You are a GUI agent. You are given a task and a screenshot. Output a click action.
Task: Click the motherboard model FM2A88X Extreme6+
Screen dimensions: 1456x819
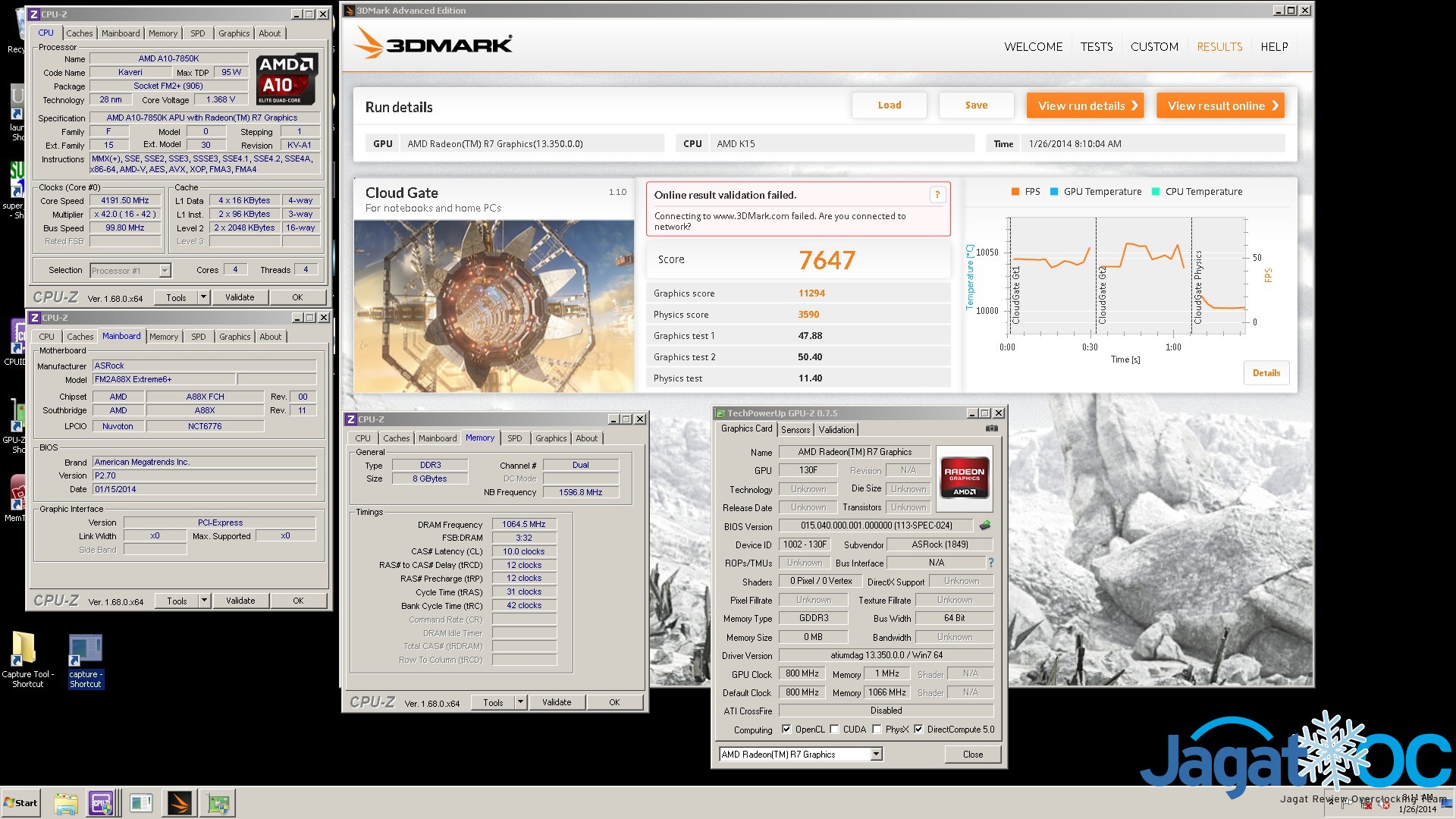[163, 379]
